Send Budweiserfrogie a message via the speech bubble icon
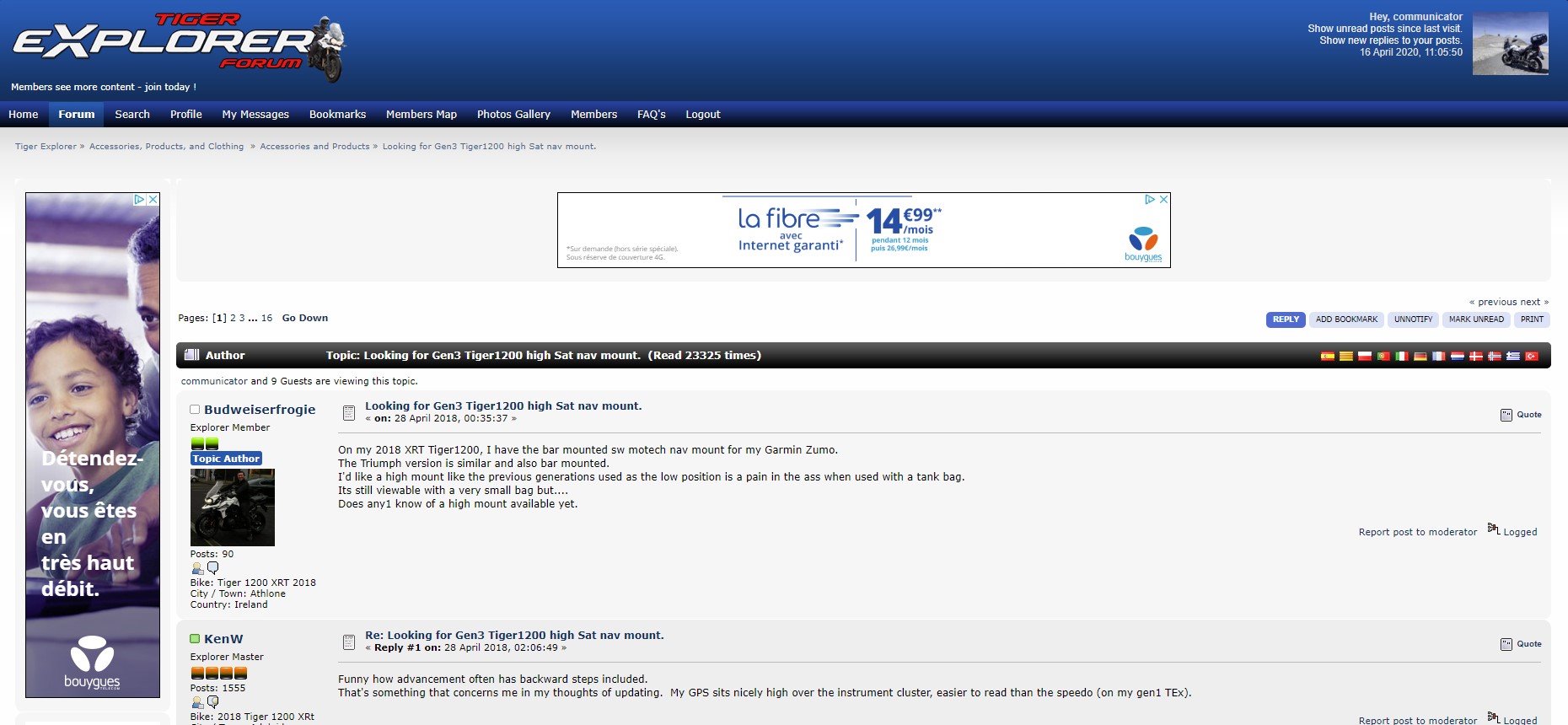1568x725 pixels. [x=212, y=568]
